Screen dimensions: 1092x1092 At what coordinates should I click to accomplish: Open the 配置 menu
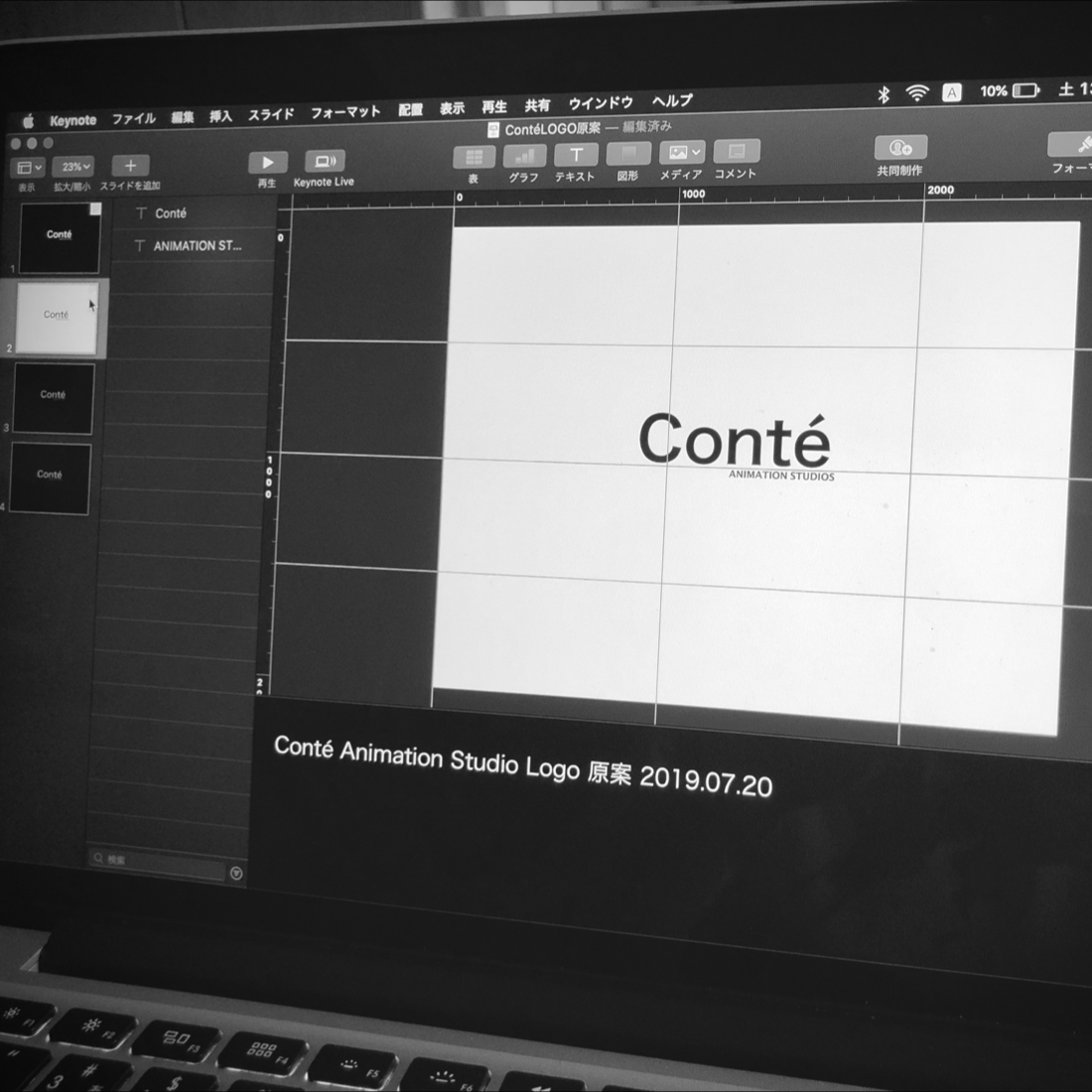(x=410, y=109)
